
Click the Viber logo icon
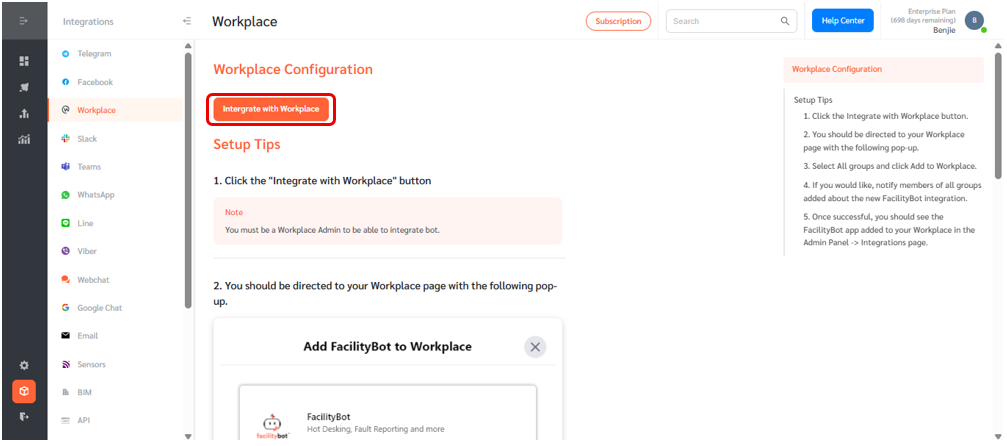point(66,251)
